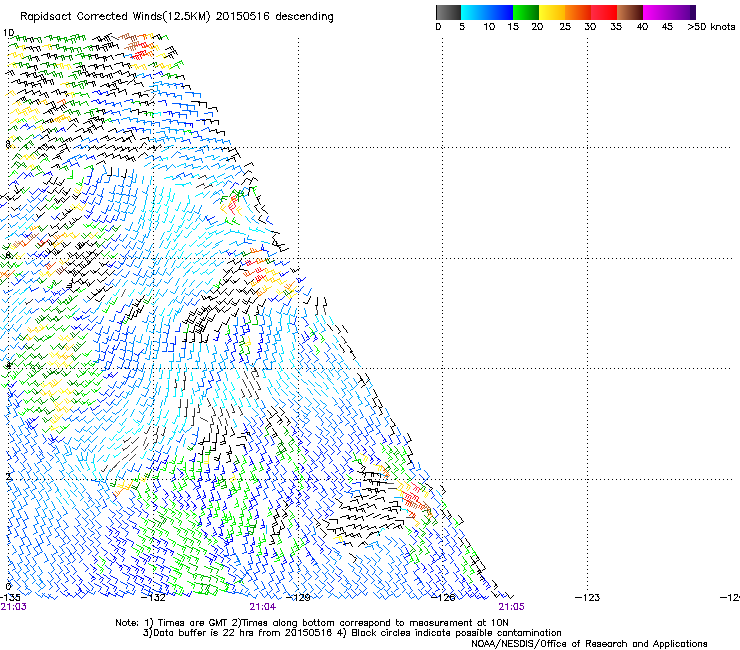Pick the red 30-35 knots legend swatch
The image size is (740, 650).
pos(604,12)
